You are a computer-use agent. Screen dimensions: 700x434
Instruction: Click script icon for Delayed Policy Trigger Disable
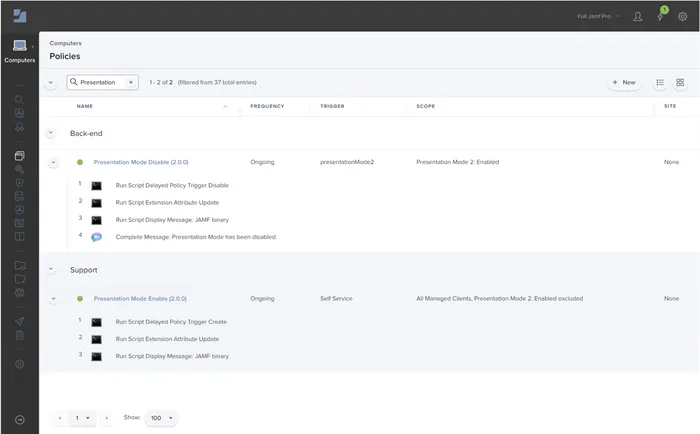coord(96,186)
